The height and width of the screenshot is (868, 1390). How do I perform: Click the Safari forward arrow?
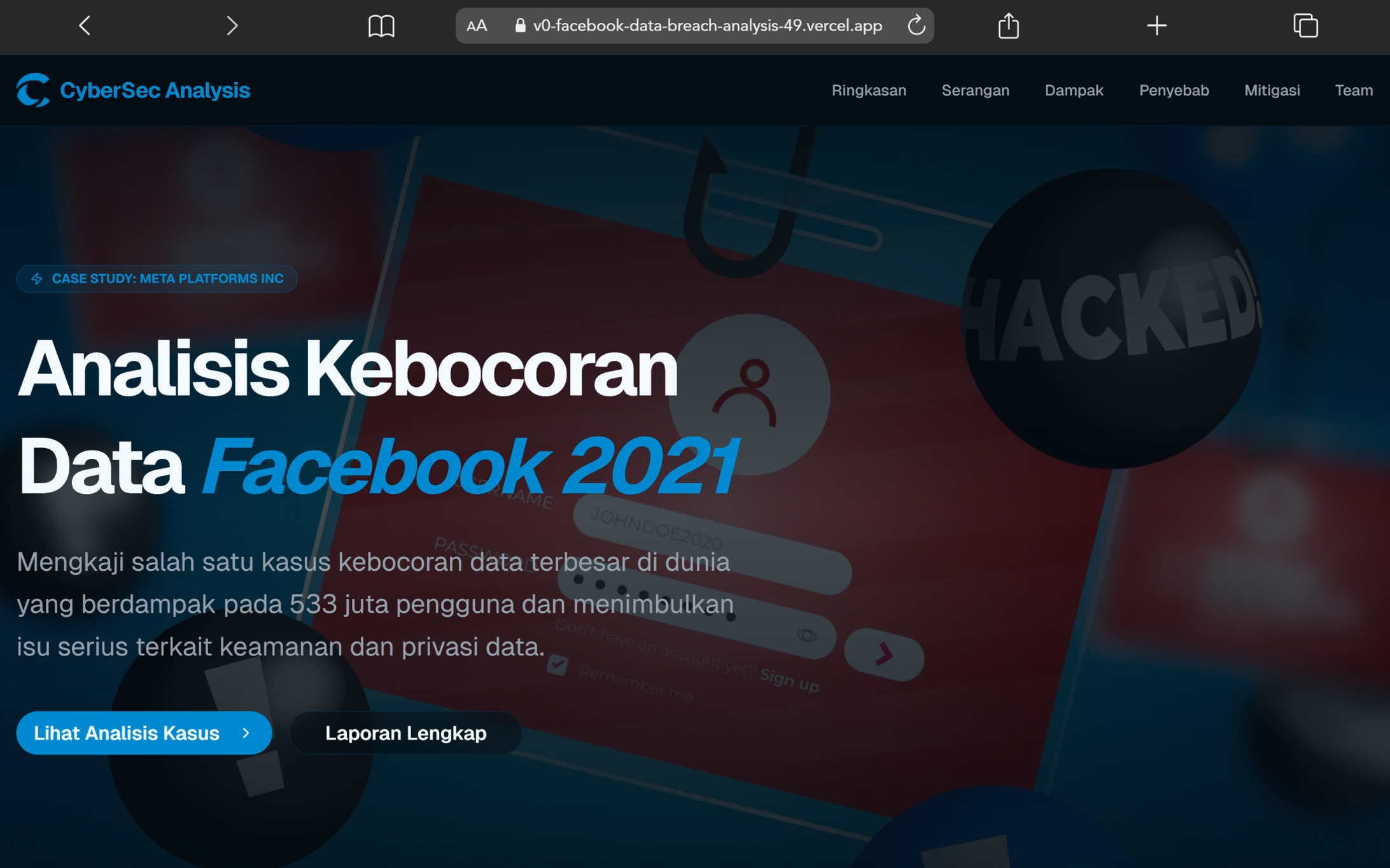pyautogui.click(x=232, y=26)
